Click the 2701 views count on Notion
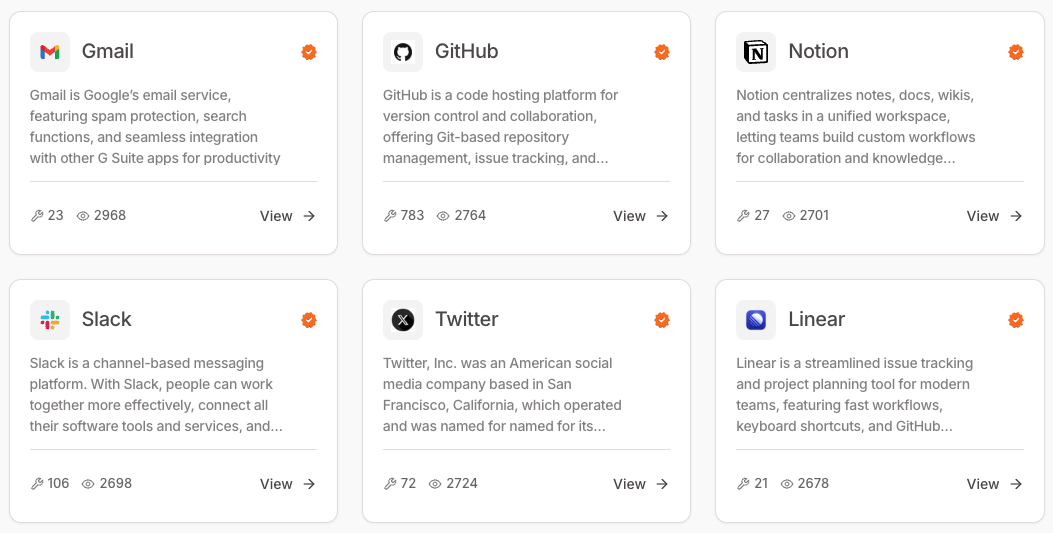The image size is (1053, 533). point(815,215)
